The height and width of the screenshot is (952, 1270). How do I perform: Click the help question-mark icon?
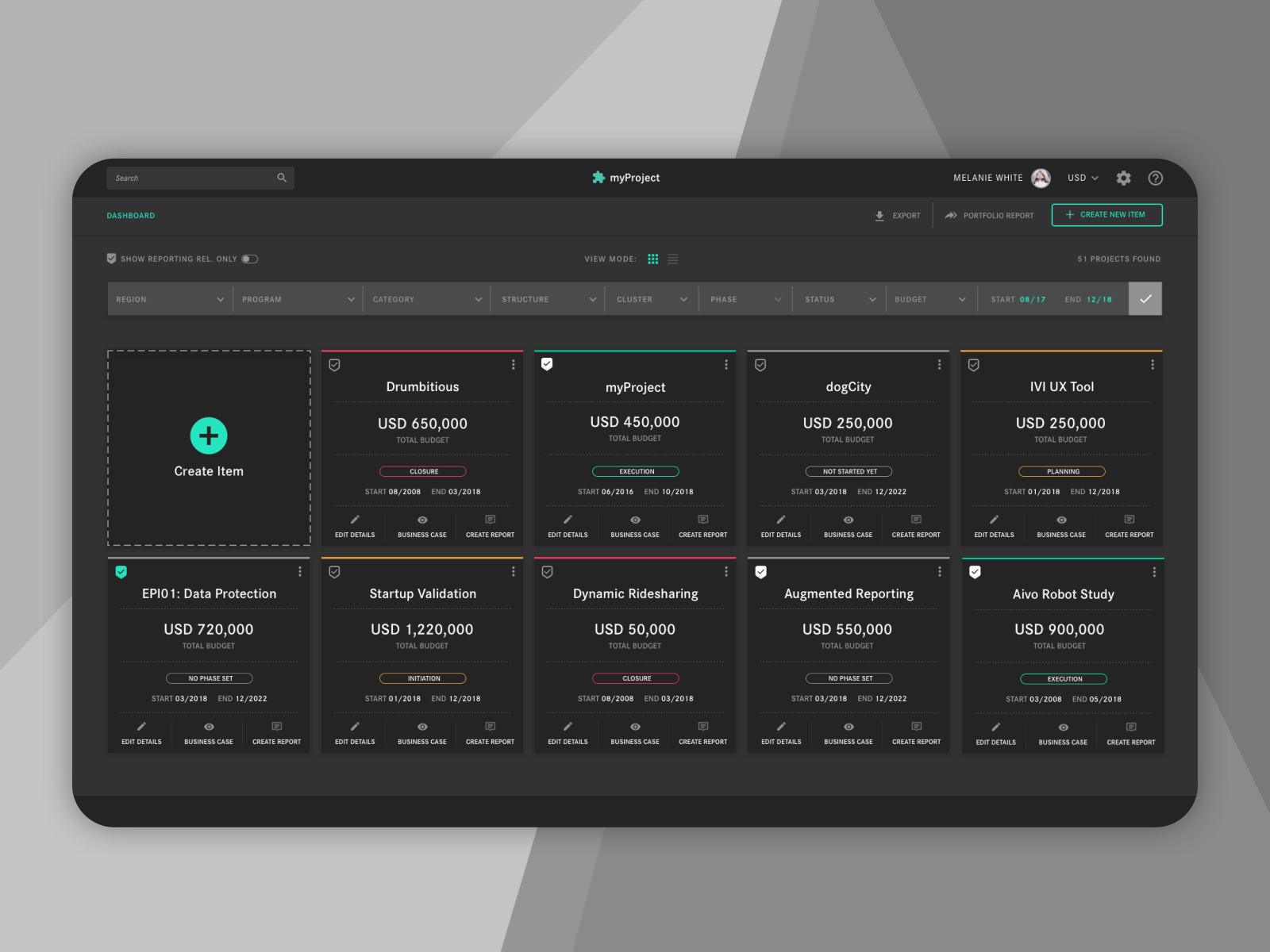coord(1155,178)
